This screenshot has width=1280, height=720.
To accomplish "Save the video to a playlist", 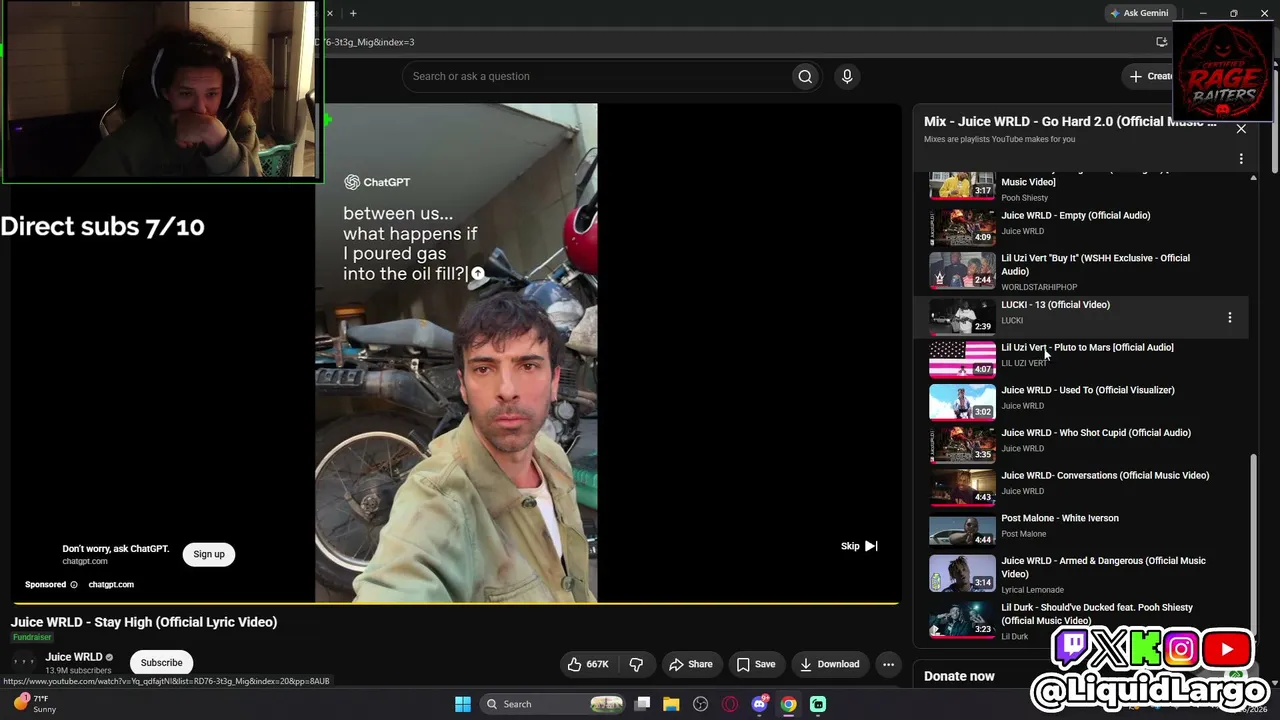I will [756, 664].
